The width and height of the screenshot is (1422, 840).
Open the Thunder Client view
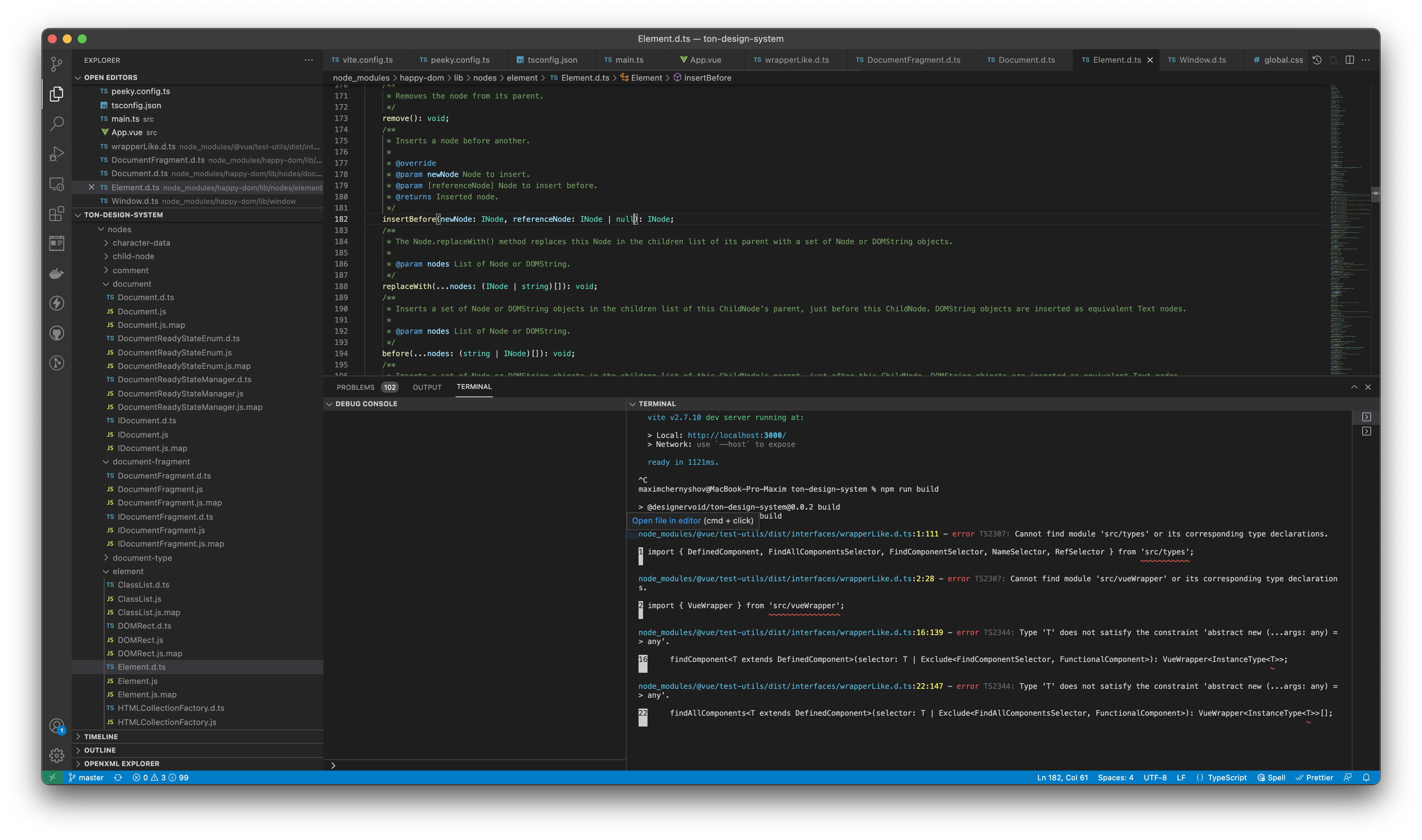(x=57, y=304)
